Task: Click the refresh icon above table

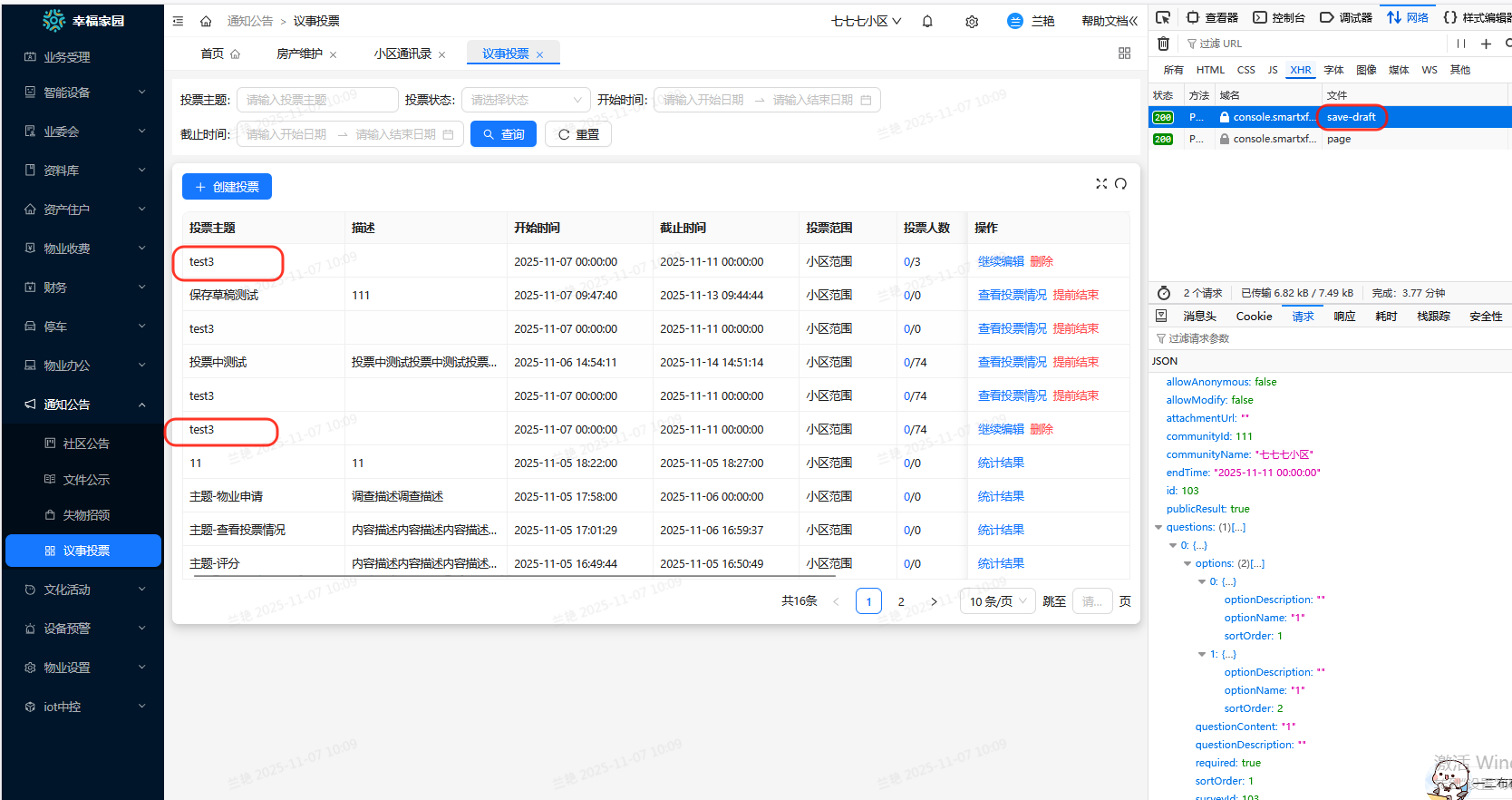Action: point(1121,183)
